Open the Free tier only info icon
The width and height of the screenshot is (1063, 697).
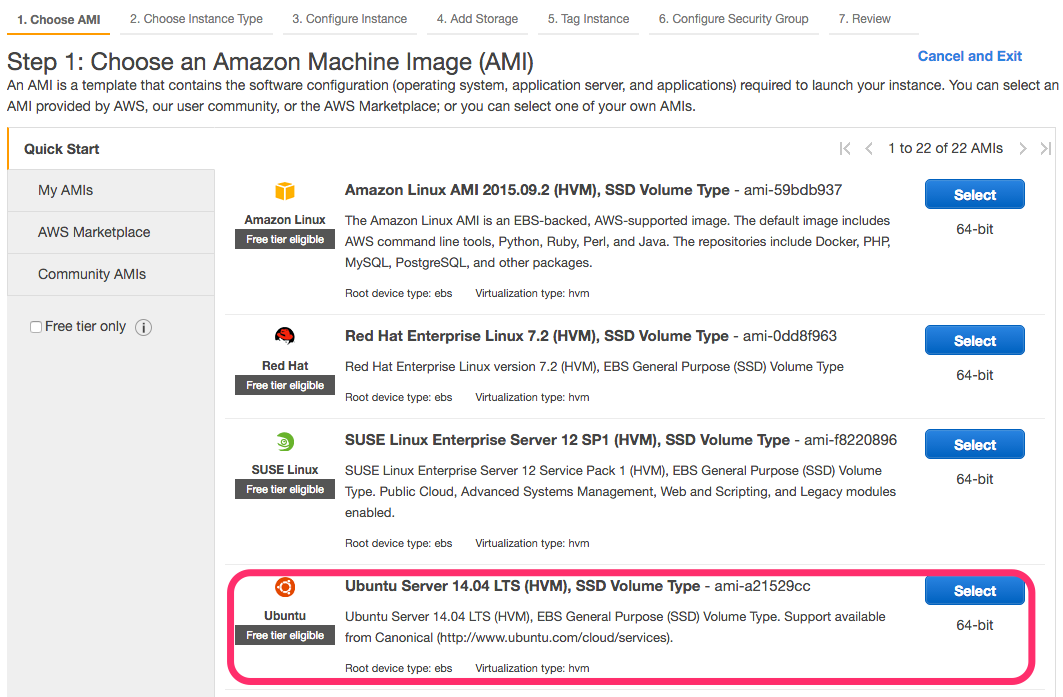pyautogui.click(x=143, y=327)
